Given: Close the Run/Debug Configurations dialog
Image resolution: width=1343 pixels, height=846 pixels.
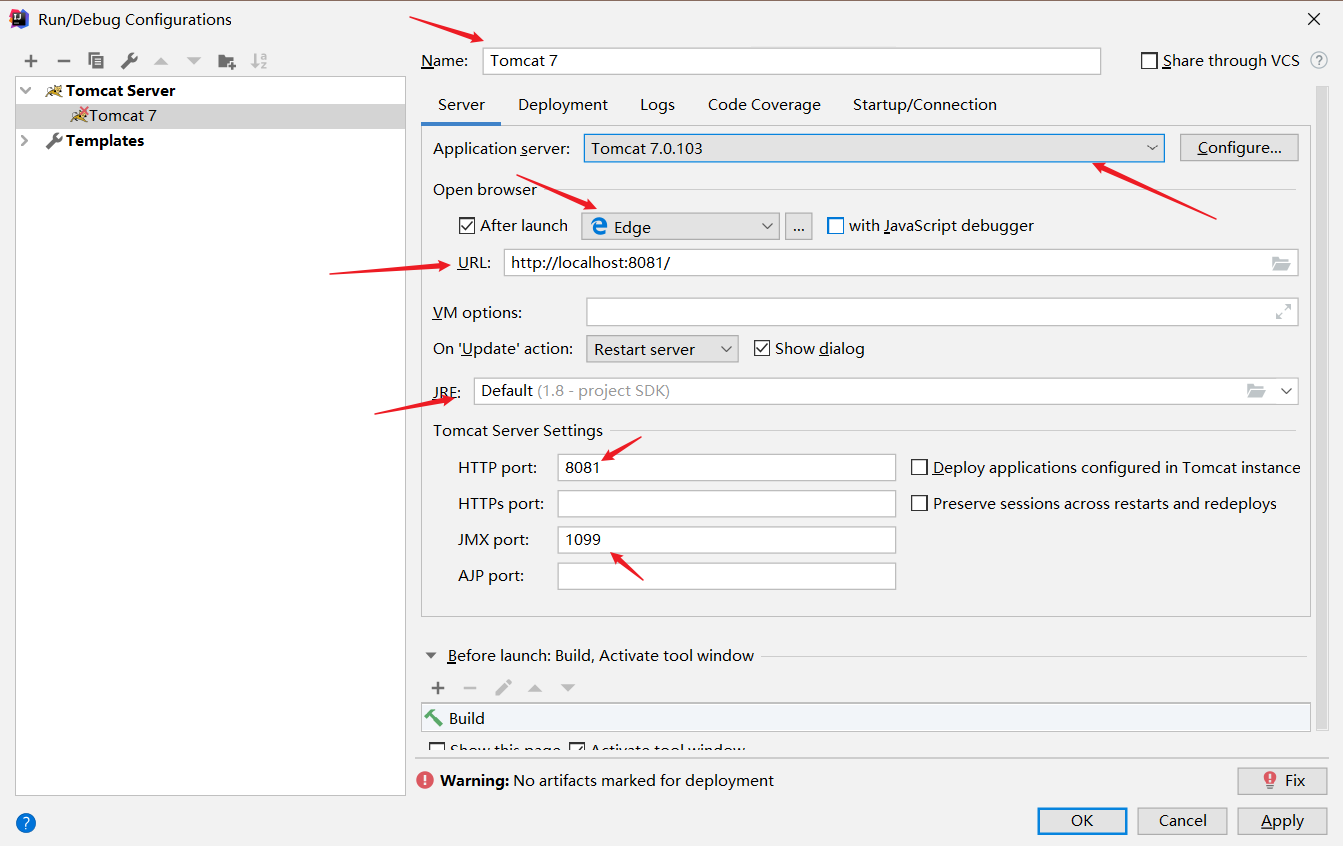Looking at the screenshot, I should [x=1314, y=19].
